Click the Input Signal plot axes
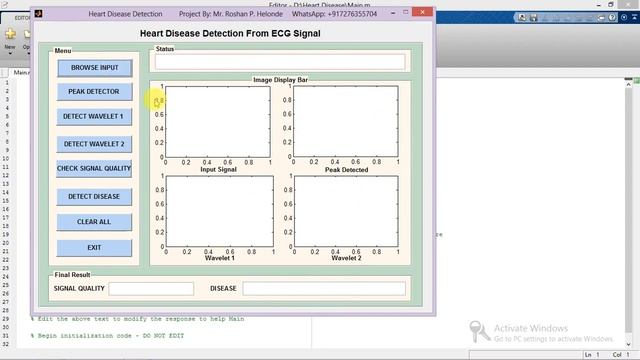Screen dimensions: 640x360 (218, 122)
